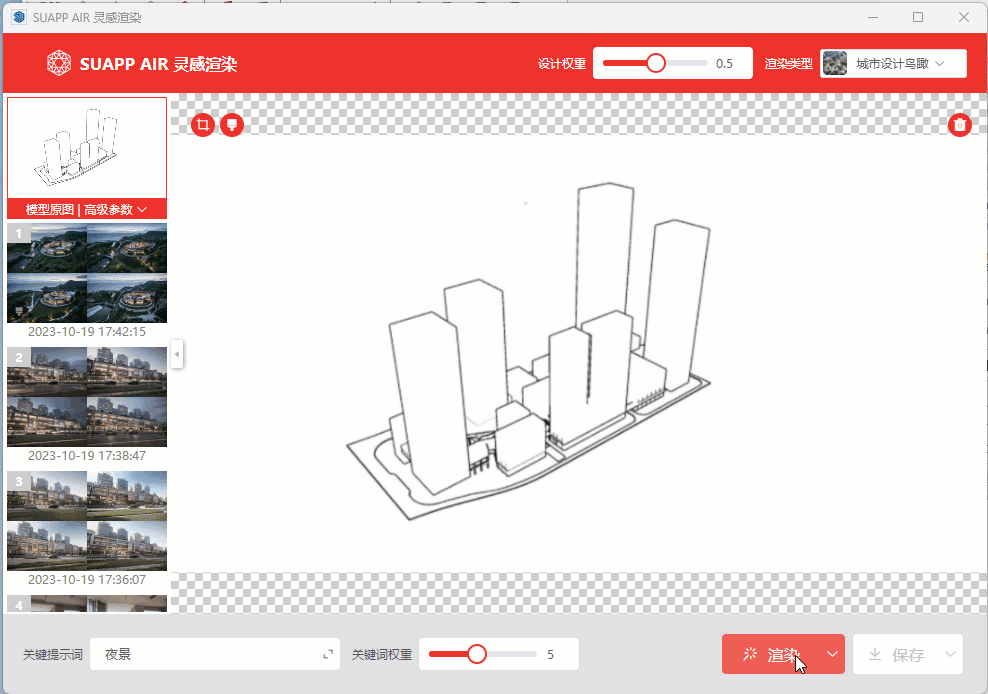Open the save button dropdown arrow
Image resolution: width=988 pixels, height=694 pixels.
click(x=950, y=654)
